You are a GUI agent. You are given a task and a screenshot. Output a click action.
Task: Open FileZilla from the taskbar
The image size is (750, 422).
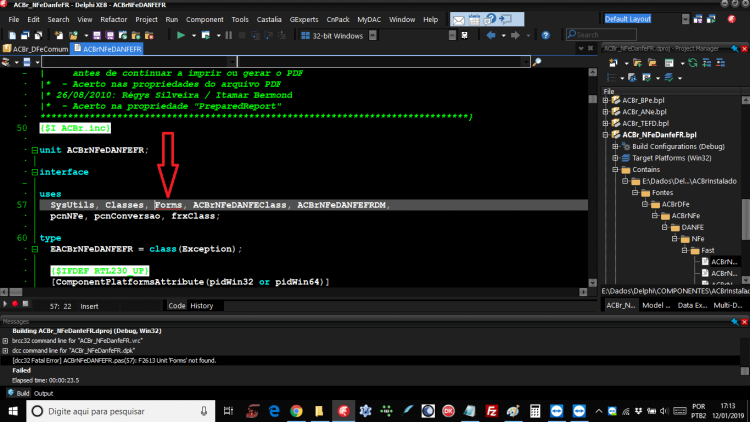tap(491, 411)
